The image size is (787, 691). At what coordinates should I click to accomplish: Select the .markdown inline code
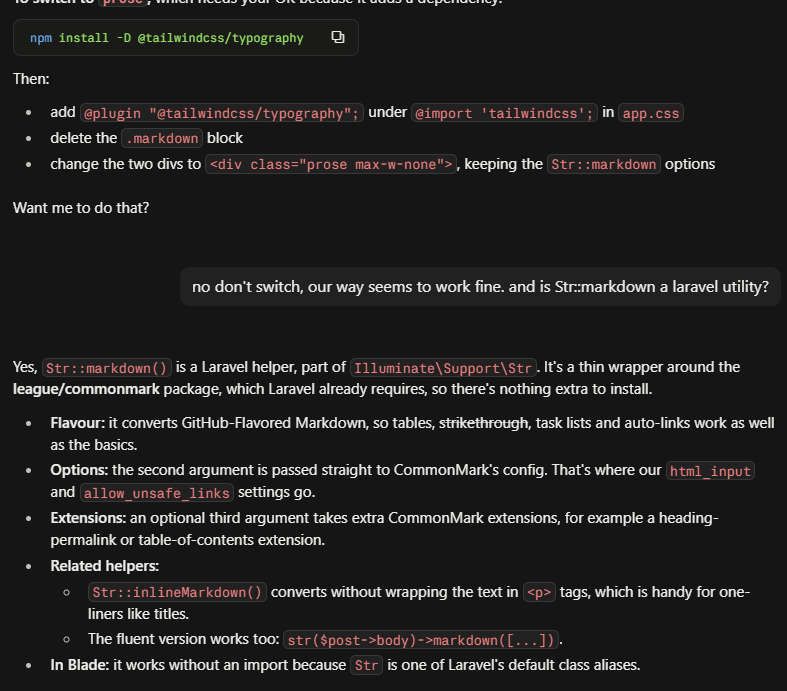(162, 139)
